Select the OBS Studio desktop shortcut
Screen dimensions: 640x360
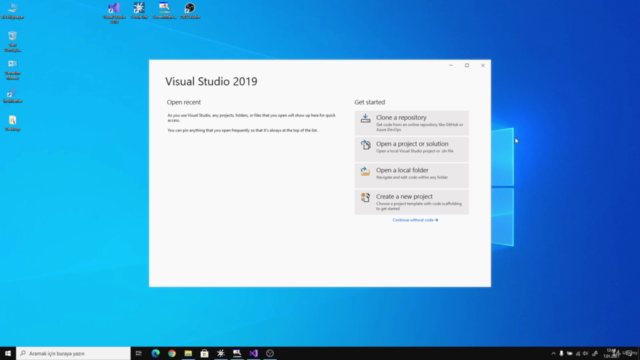pos(190,11)
